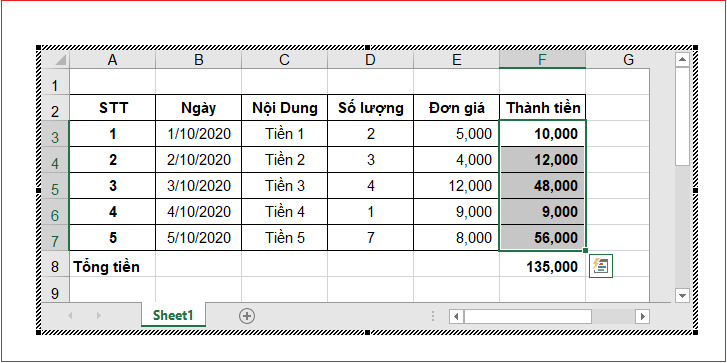Image resolution: width=727 pixels, height=363 pixels.
Task: Click the date cell 2/10/2020
Action: coord(198,160)
